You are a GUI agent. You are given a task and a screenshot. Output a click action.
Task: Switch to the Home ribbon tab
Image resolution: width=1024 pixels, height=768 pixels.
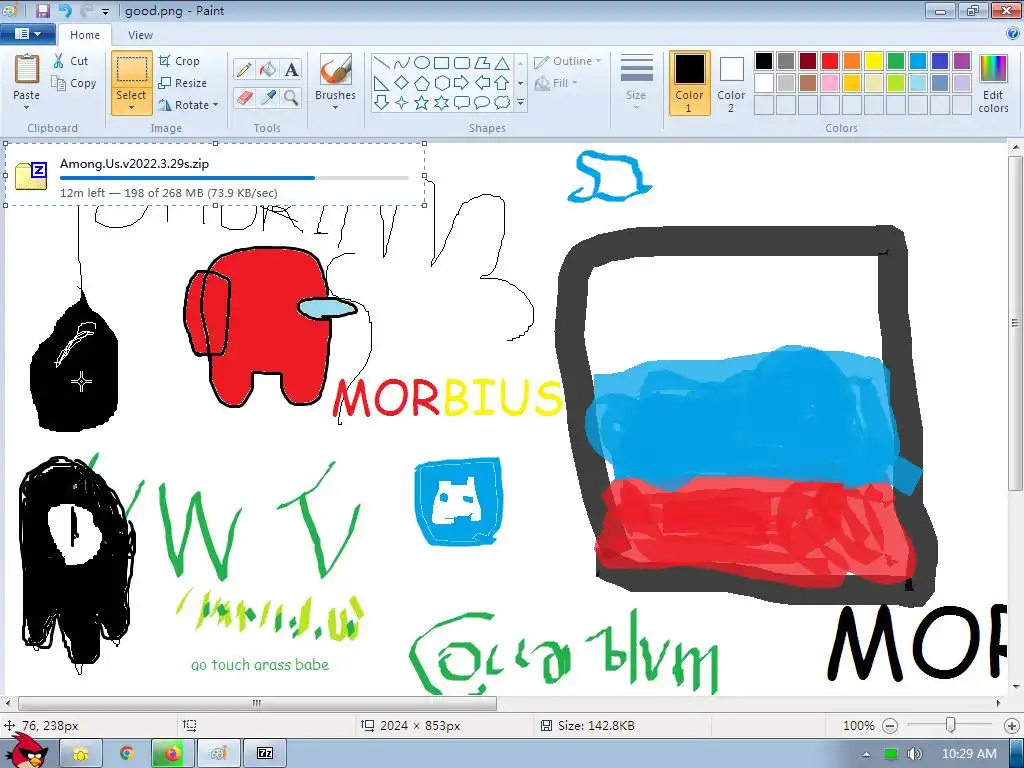(x=85, y=35)
